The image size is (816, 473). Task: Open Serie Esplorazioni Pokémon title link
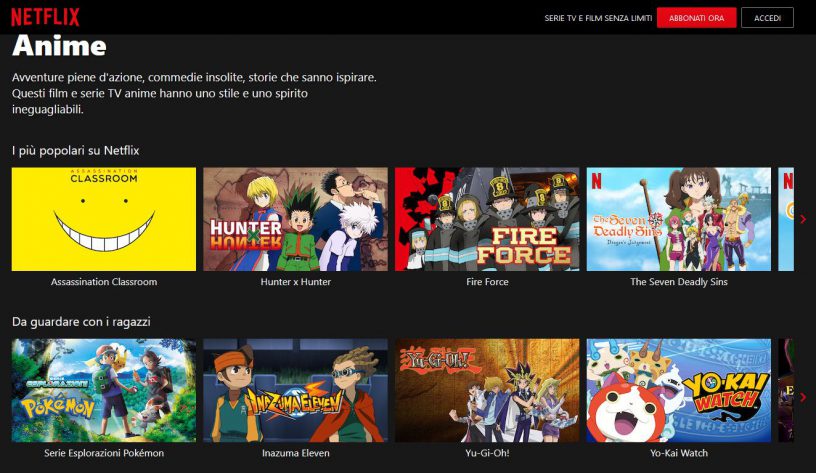pyautogui.click(x=104, y=453)
